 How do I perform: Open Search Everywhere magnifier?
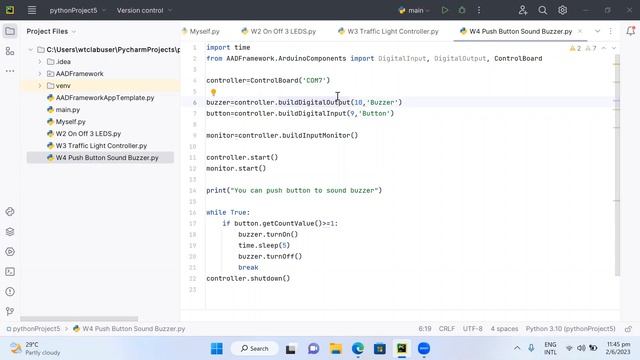(542, 10)
